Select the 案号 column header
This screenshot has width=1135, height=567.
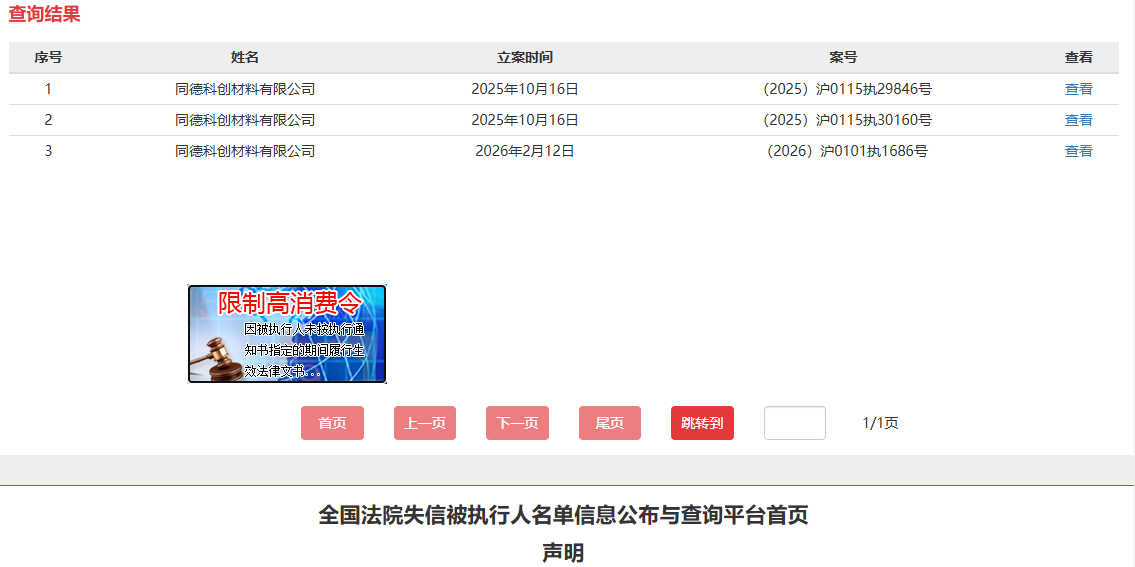(843, 58)
